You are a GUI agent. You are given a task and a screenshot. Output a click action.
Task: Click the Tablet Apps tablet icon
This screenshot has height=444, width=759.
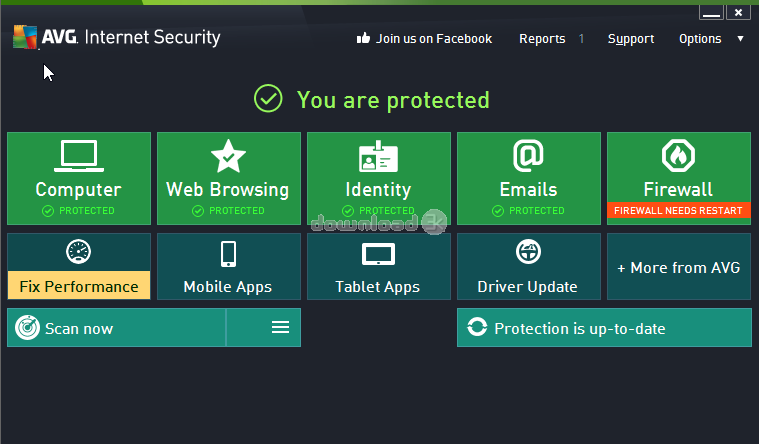378,254
